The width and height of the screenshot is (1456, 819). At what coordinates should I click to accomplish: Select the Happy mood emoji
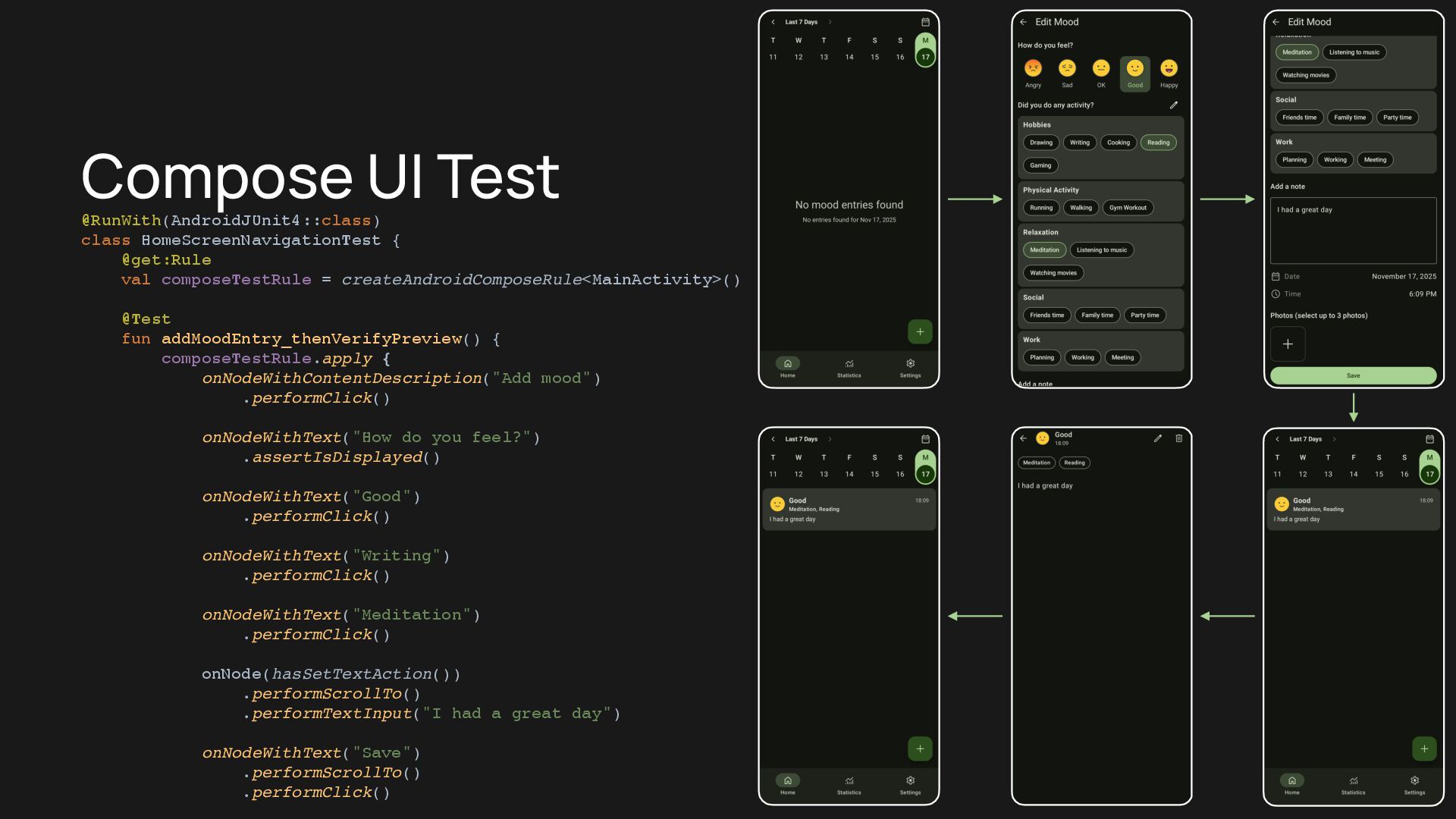pyautogui.click(x=1169, y=69)
